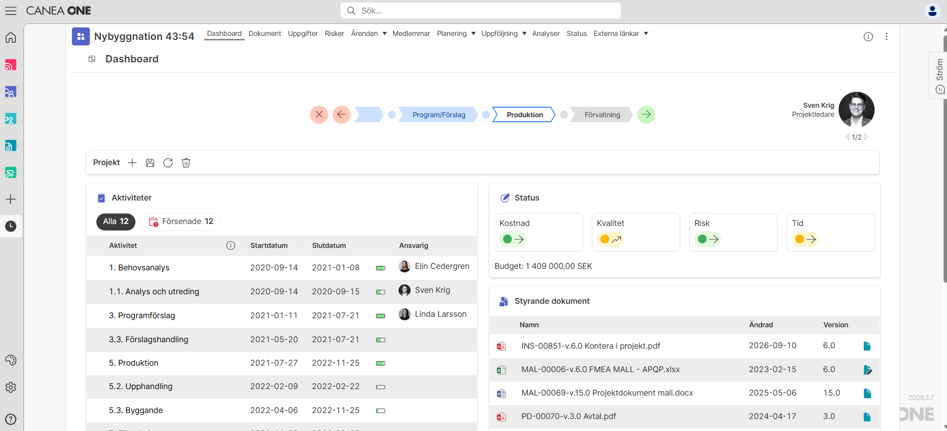Open the clock history sidebar icon

(x=11, y=226)
